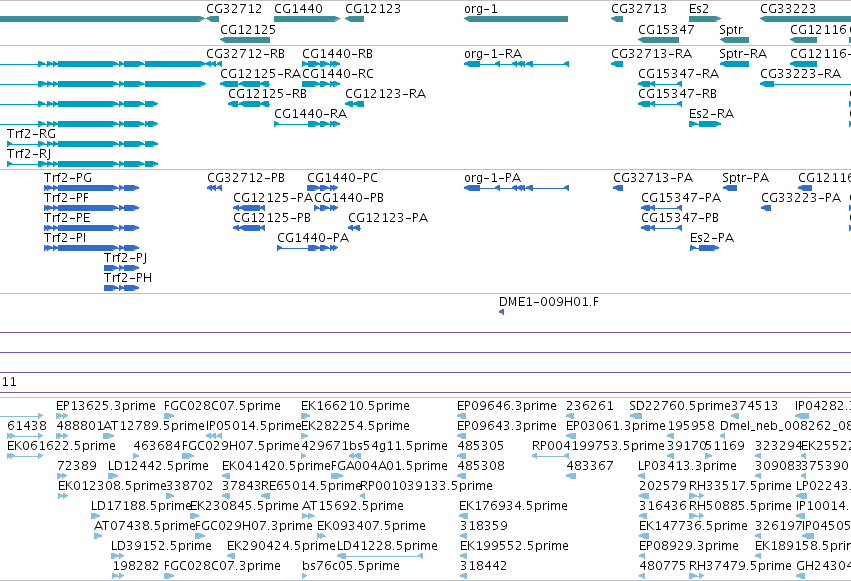Screen dimensions: 851x581
Task: Click protein CG32712-PB label
Action: (x=246, y=178)
